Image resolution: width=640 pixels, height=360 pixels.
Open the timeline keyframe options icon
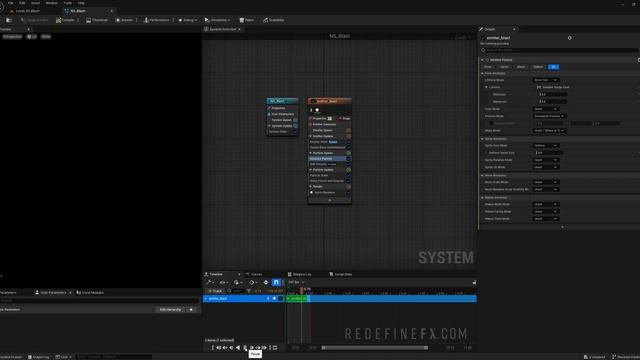coord(253,282)
